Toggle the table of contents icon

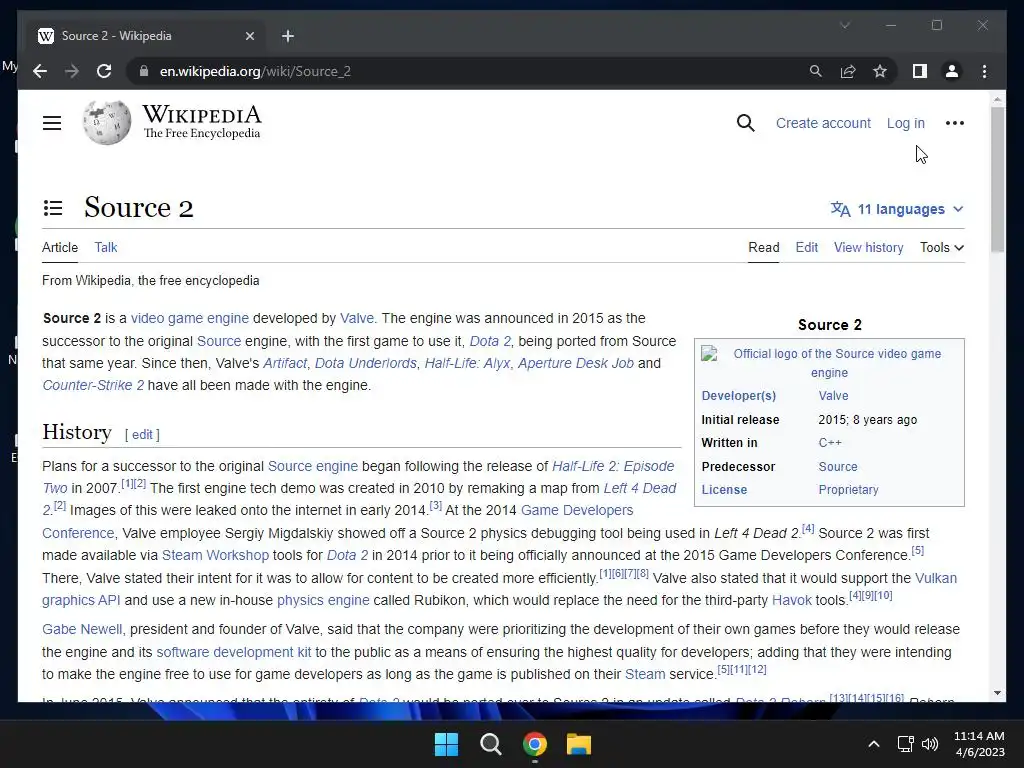pyautogui.click(x=53, y=208)
